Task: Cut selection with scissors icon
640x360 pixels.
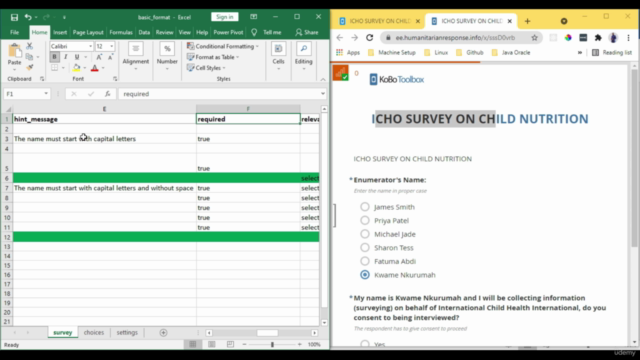Action: pos(29,46)
